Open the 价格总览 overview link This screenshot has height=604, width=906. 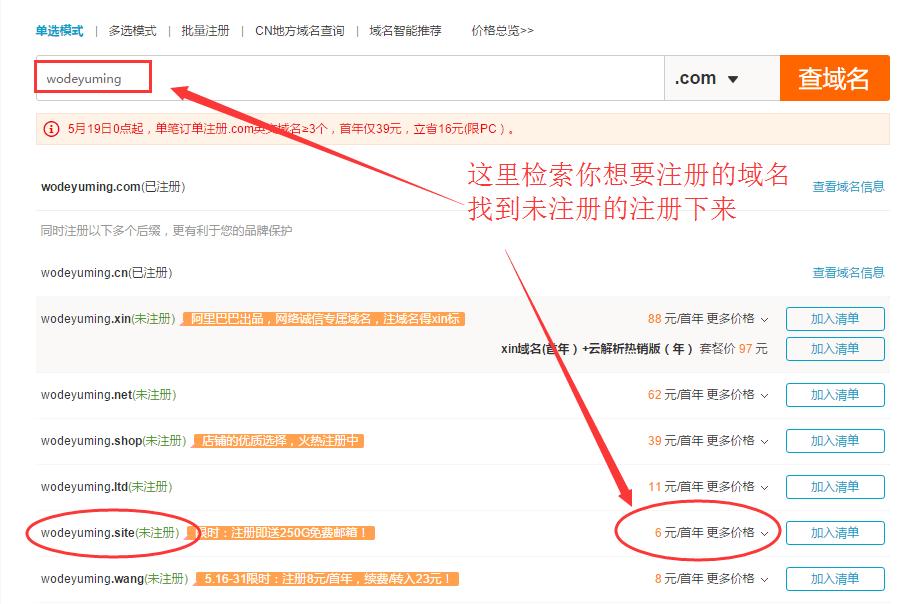499,30
